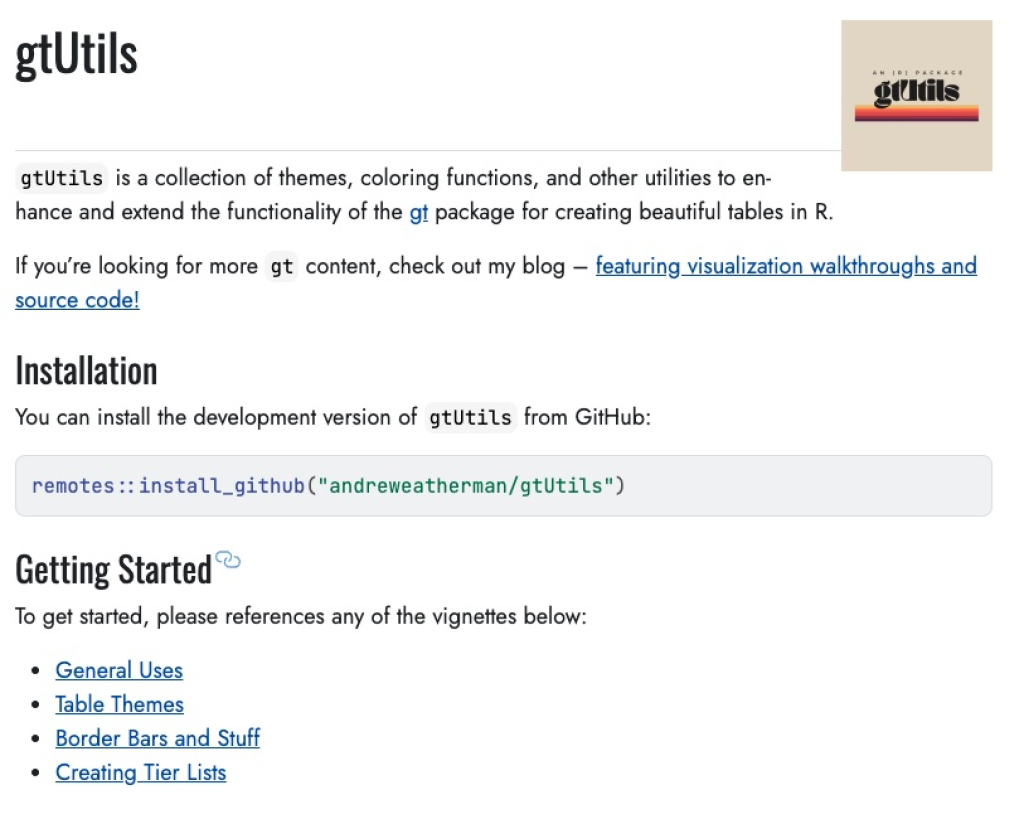Open the Border Bars and Stuff vignette
The width and height of the screenshot is (1024, 813).
point(157,738)
